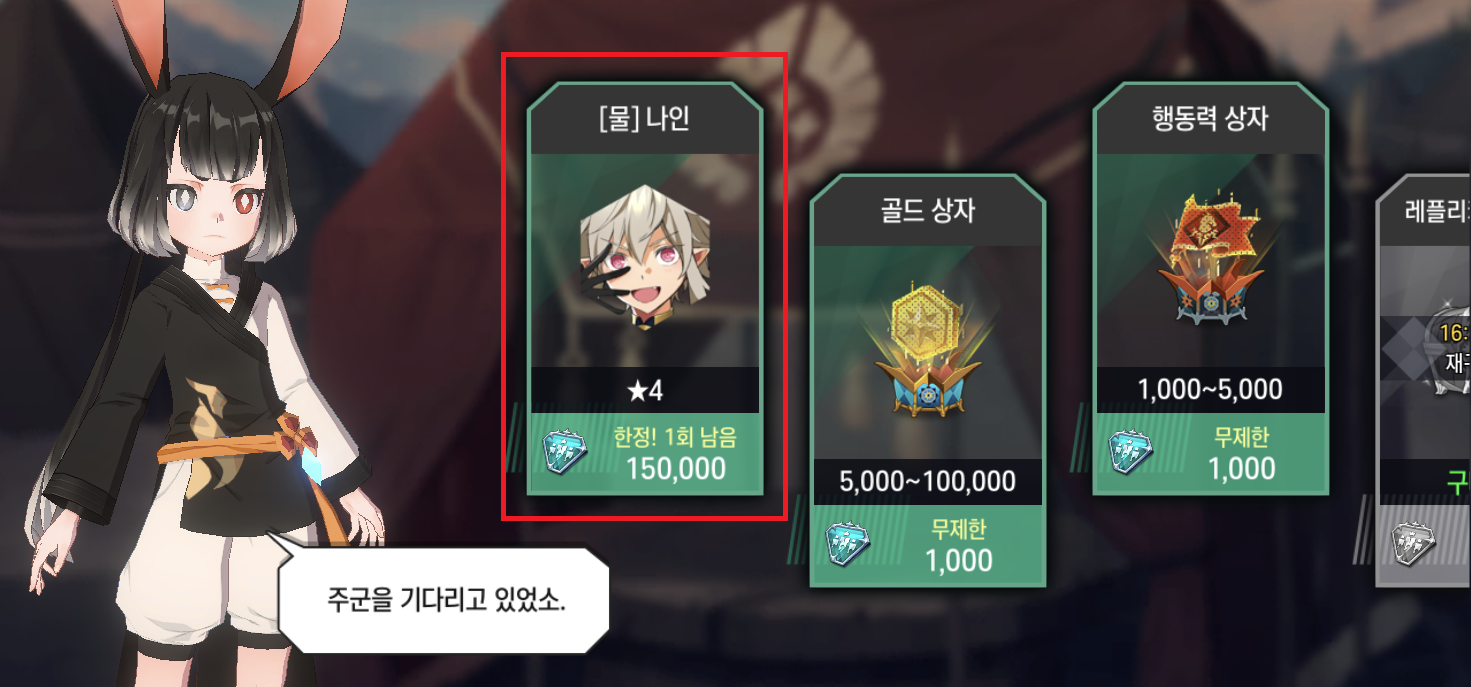Click the gem currency icon on [물] 나인 card

565,454
